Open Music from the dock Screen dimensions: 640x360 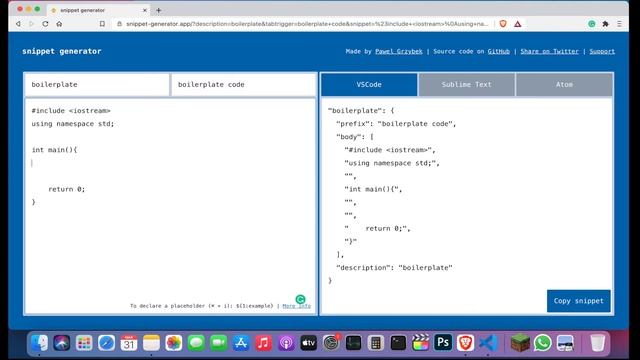(264, 343)
